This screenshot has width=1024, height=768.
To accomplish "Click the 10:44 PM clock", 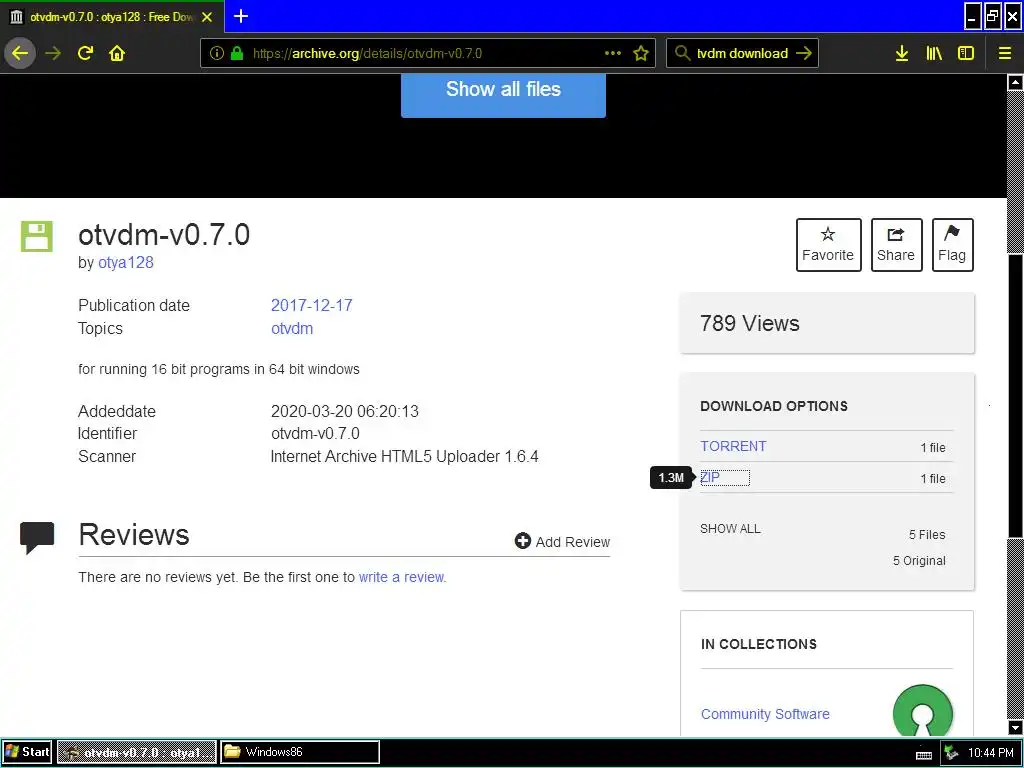I will pyautogui.click(x=991, y=753).
